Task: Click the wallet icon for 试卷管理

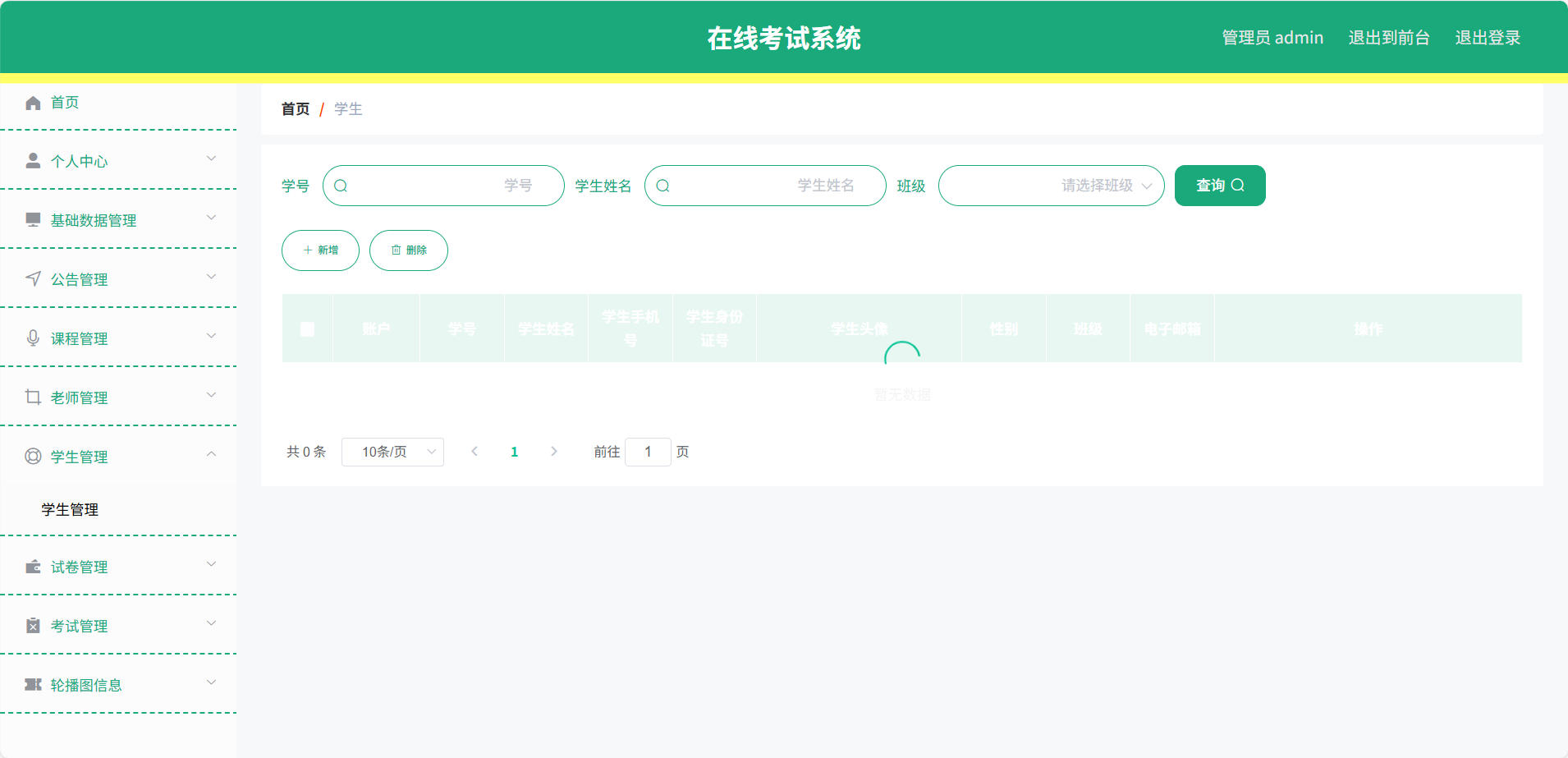Action: [33, 566]
